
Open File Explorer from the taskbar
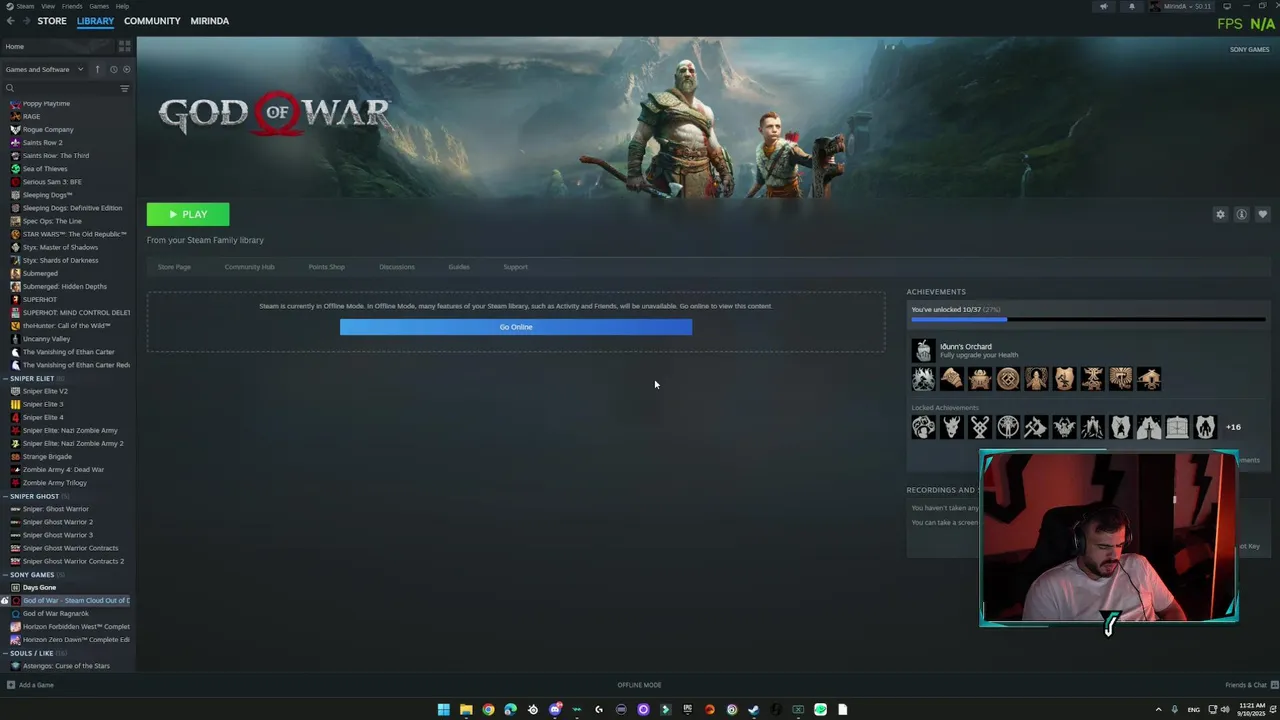pyautogui.click(x=466, y=710)
